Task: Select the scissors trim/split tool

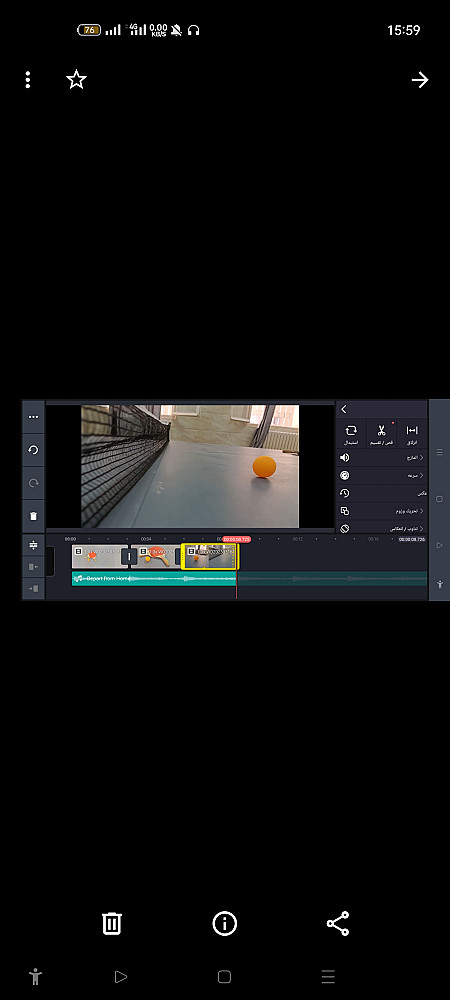Action: tap(381, 434)
